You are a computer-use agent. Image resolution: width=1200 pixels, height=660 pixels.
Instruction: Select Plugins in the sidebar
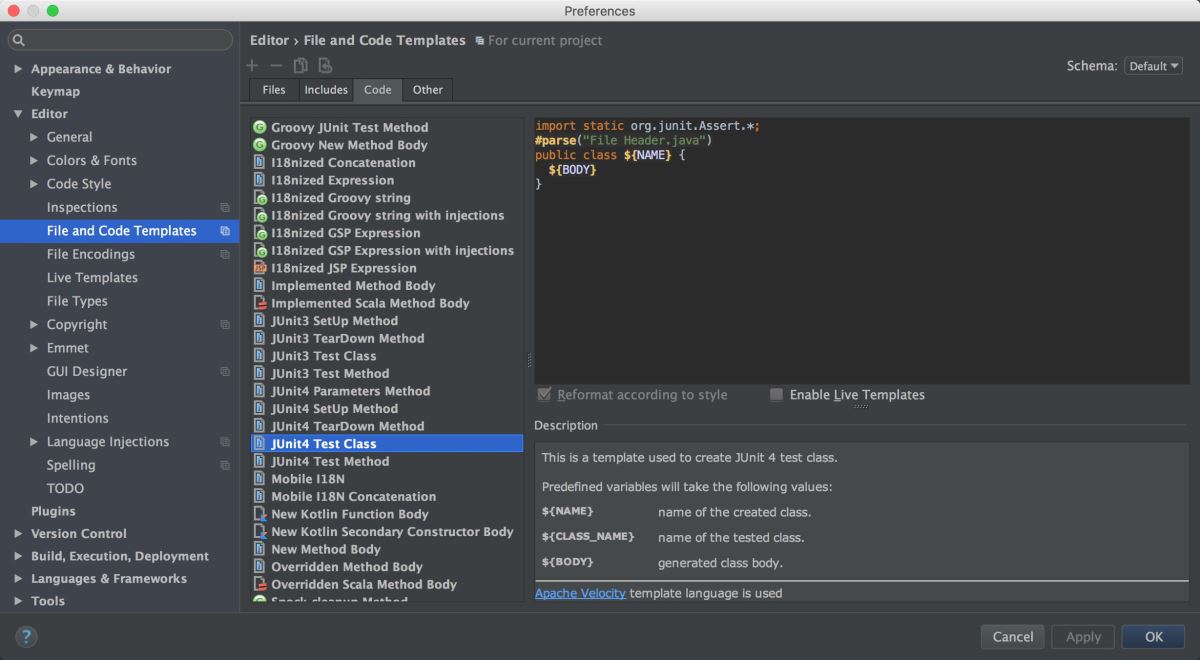[53, 511]
